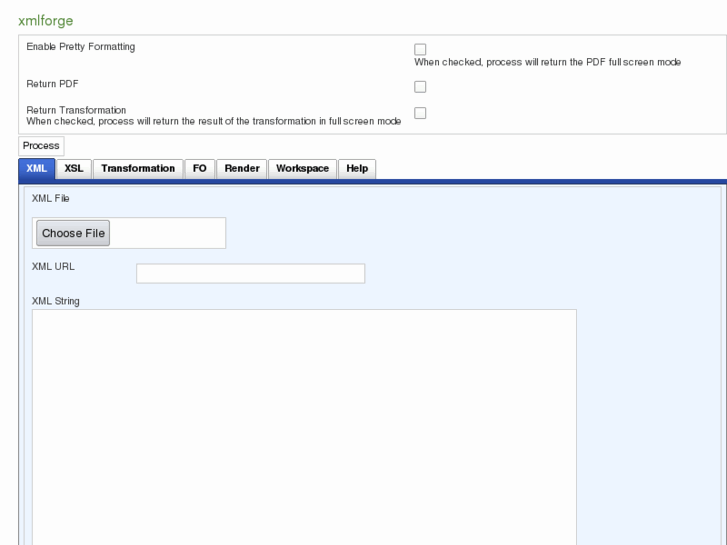Focus the XML URL input field
Image resolution: width=727 pixels, height=545 pixels.
pos(250,273)
